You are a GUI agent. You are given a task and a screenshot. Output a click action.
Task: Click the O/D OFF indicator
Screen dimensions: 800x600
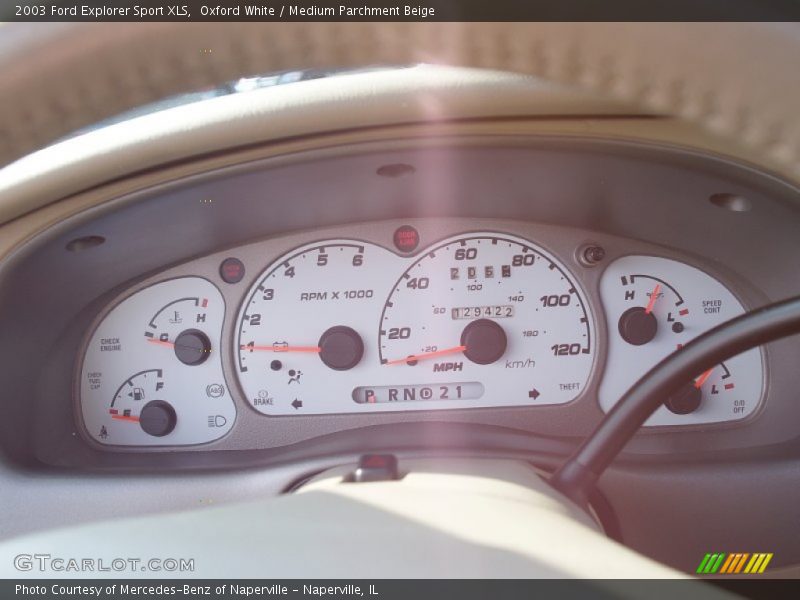click(738, 406)
